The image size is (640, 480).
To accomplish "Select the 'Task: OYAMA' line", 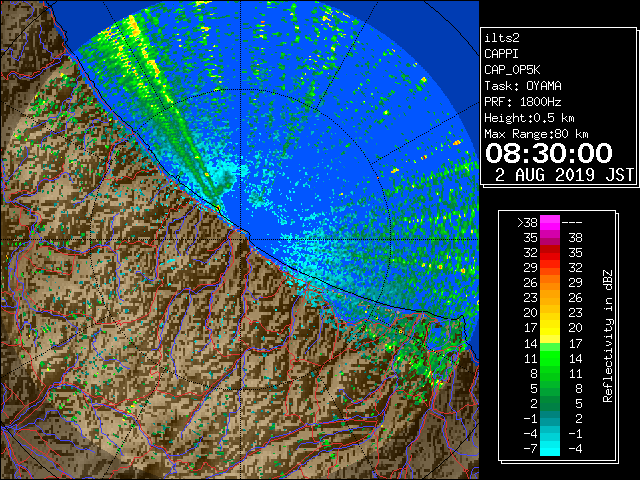I will coord(523,86).
